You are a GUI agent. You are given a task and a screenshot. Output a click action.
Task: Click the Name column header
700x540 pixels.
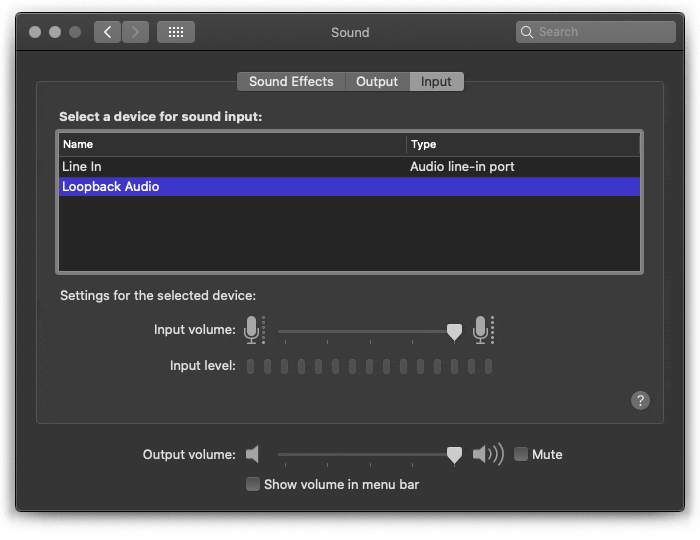232,144
